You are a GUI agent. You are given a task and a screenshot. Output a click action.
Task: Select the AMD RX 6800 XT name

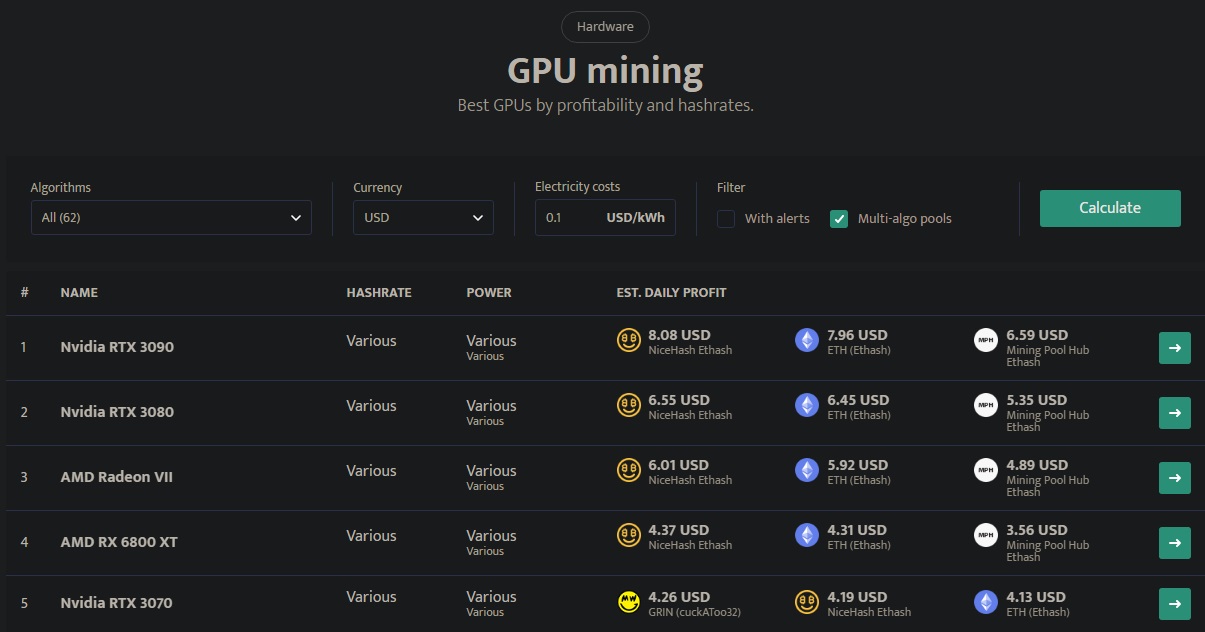point(119,542)
